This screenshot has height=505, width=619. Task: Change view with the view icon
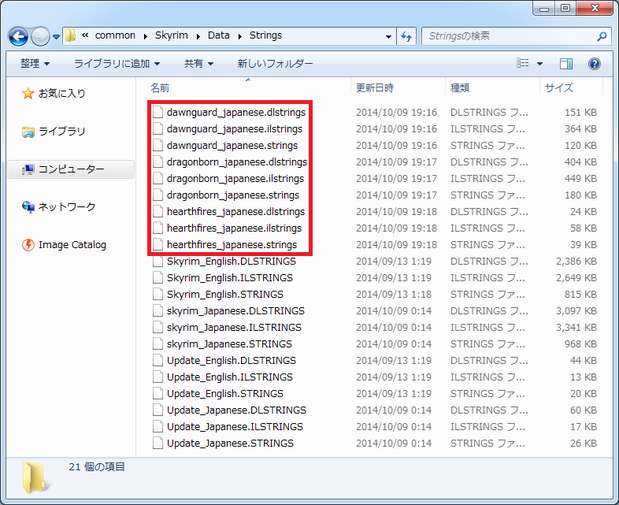523,63
